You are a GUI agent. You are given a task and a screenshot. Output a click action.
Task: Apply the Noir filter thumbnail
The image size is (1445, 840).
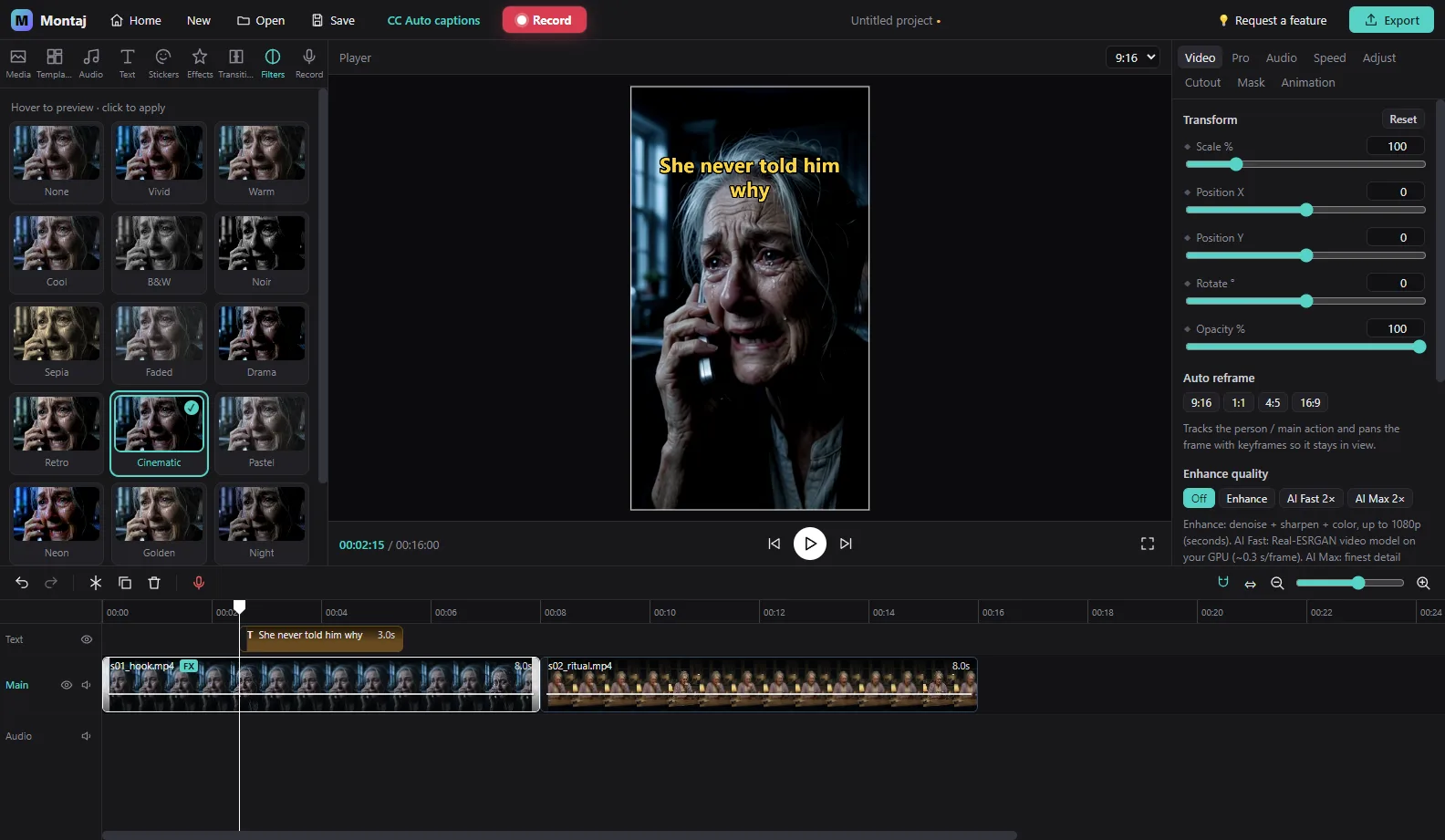(x=262, y=253)
